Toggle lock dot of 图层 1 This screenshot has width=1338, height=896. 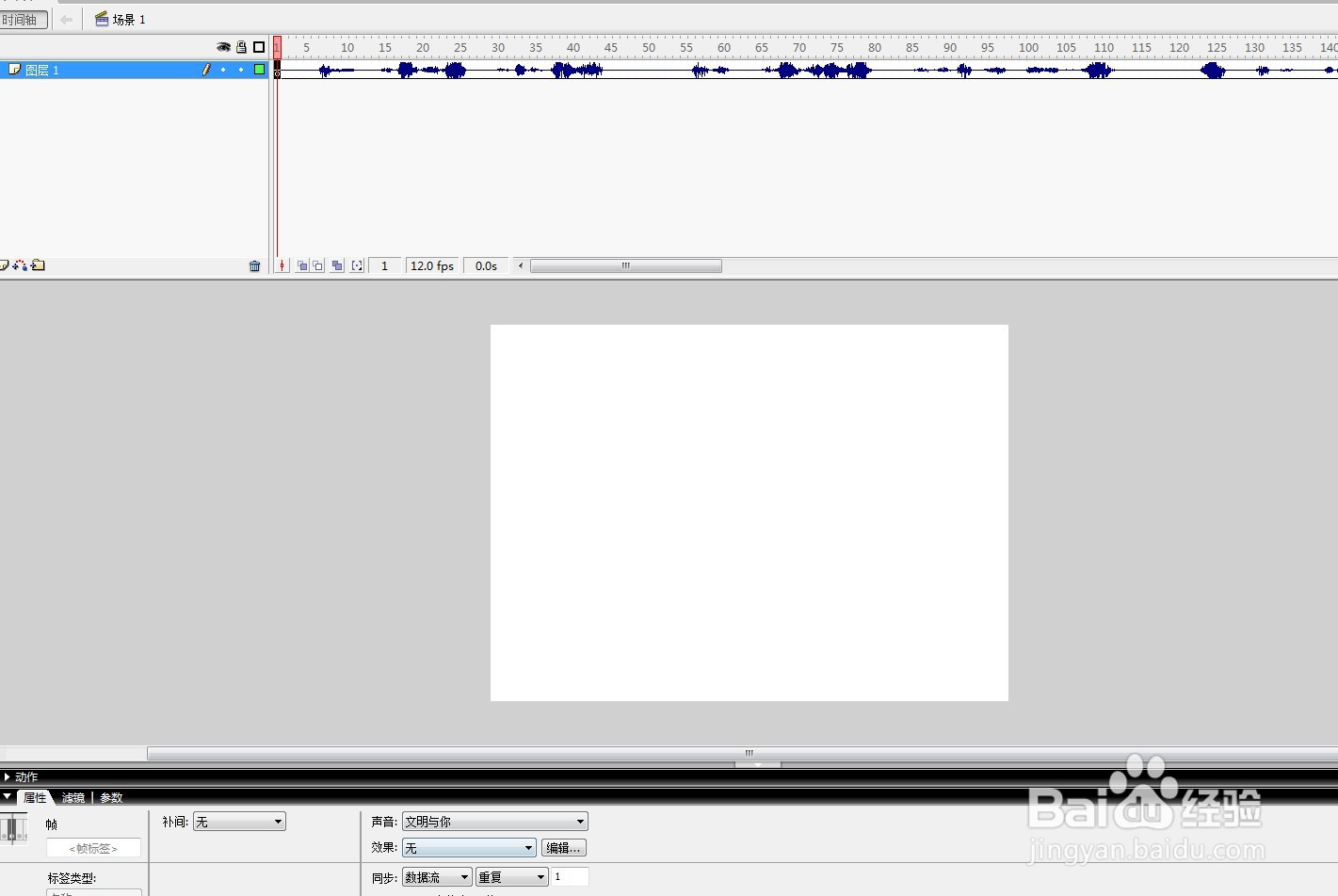pyautogui.click(x=241, y=70)
